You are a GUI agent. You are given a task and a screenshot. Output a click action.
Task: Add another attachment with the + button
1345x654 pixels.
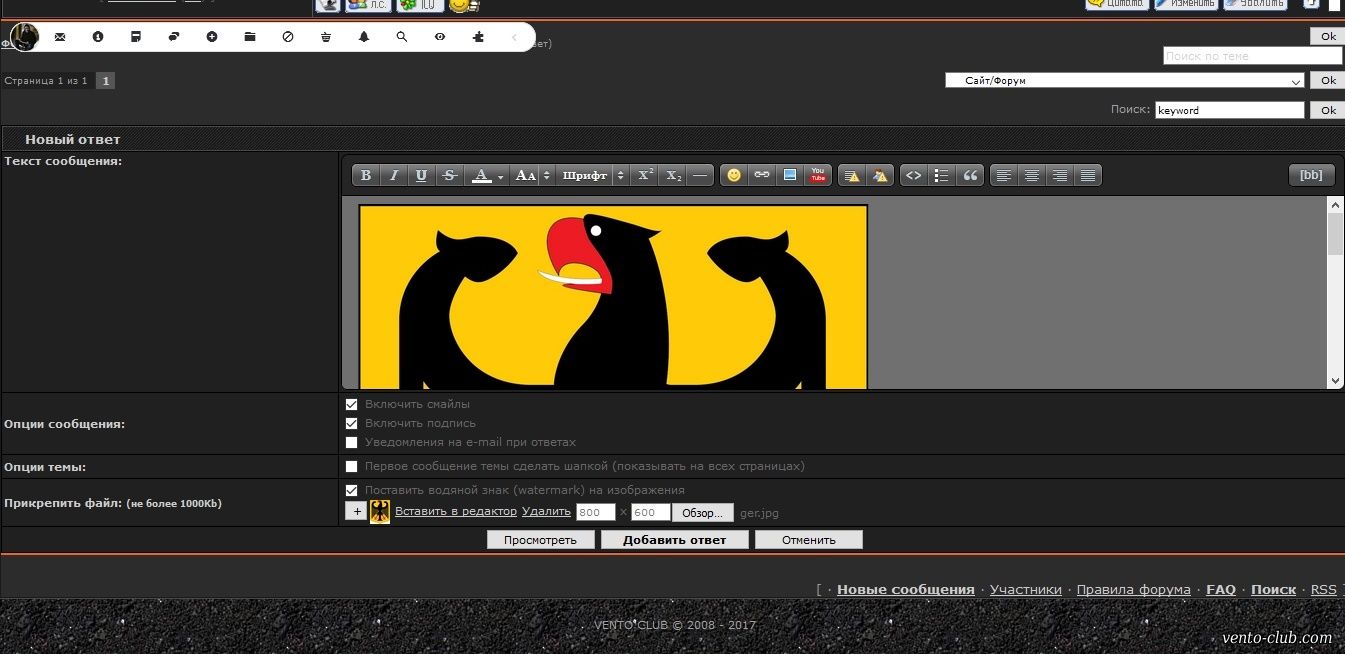point(356,511)
